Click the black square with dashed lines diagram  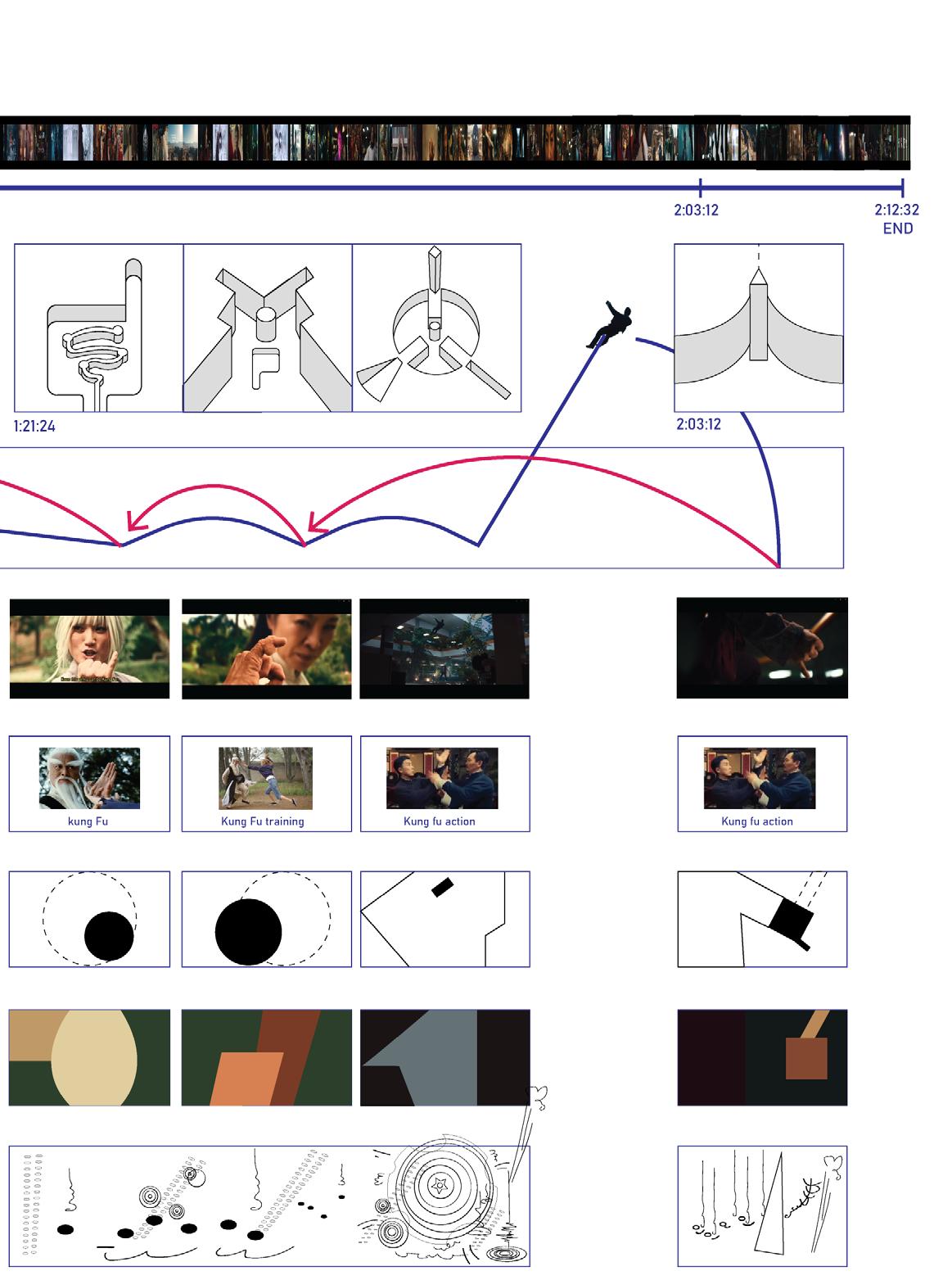[762, 920]
